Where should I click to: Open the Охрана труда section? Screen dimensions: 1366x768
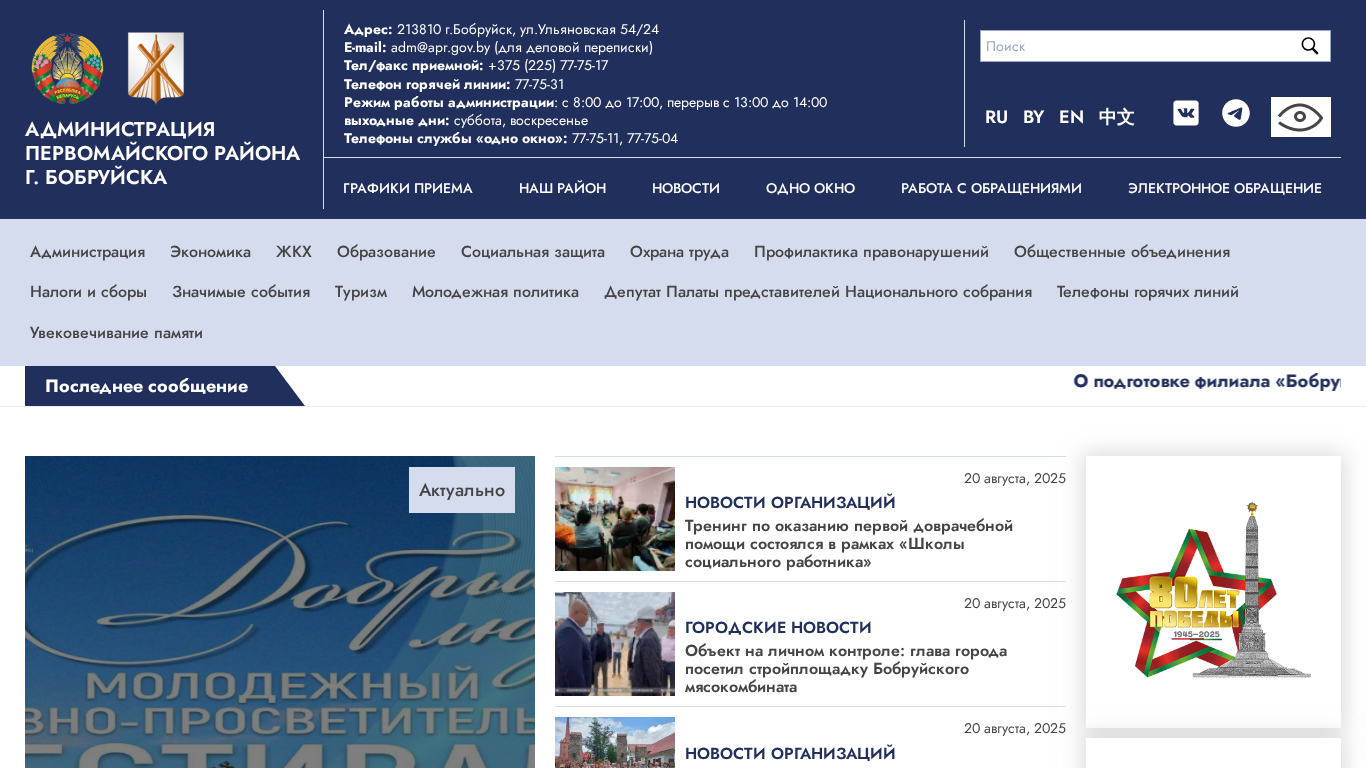(x=679, y=252)
